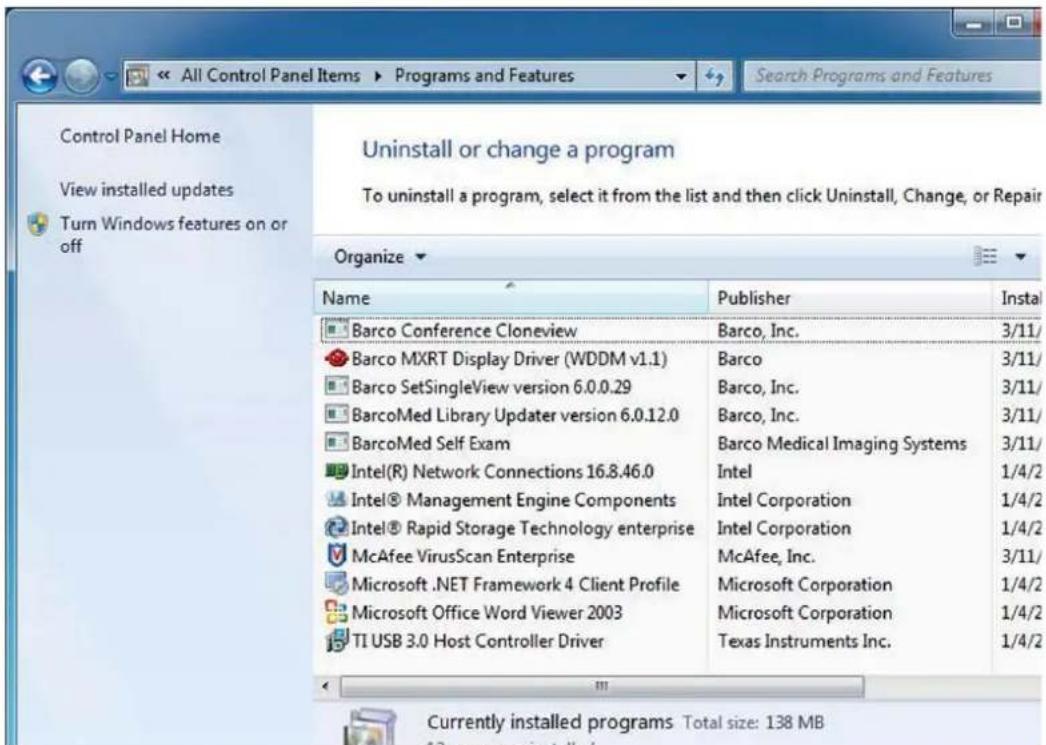Image resolution: width=1046 pixels, height=745 pixels.
Task: Select Microsoft .NET Framework 4 Client Profile
Action: 515,584
